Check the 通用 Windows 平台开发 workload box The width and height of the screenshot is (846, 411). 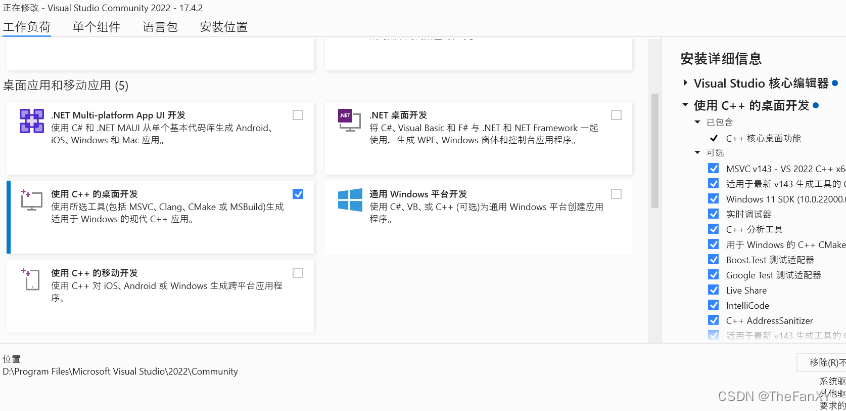616,194
